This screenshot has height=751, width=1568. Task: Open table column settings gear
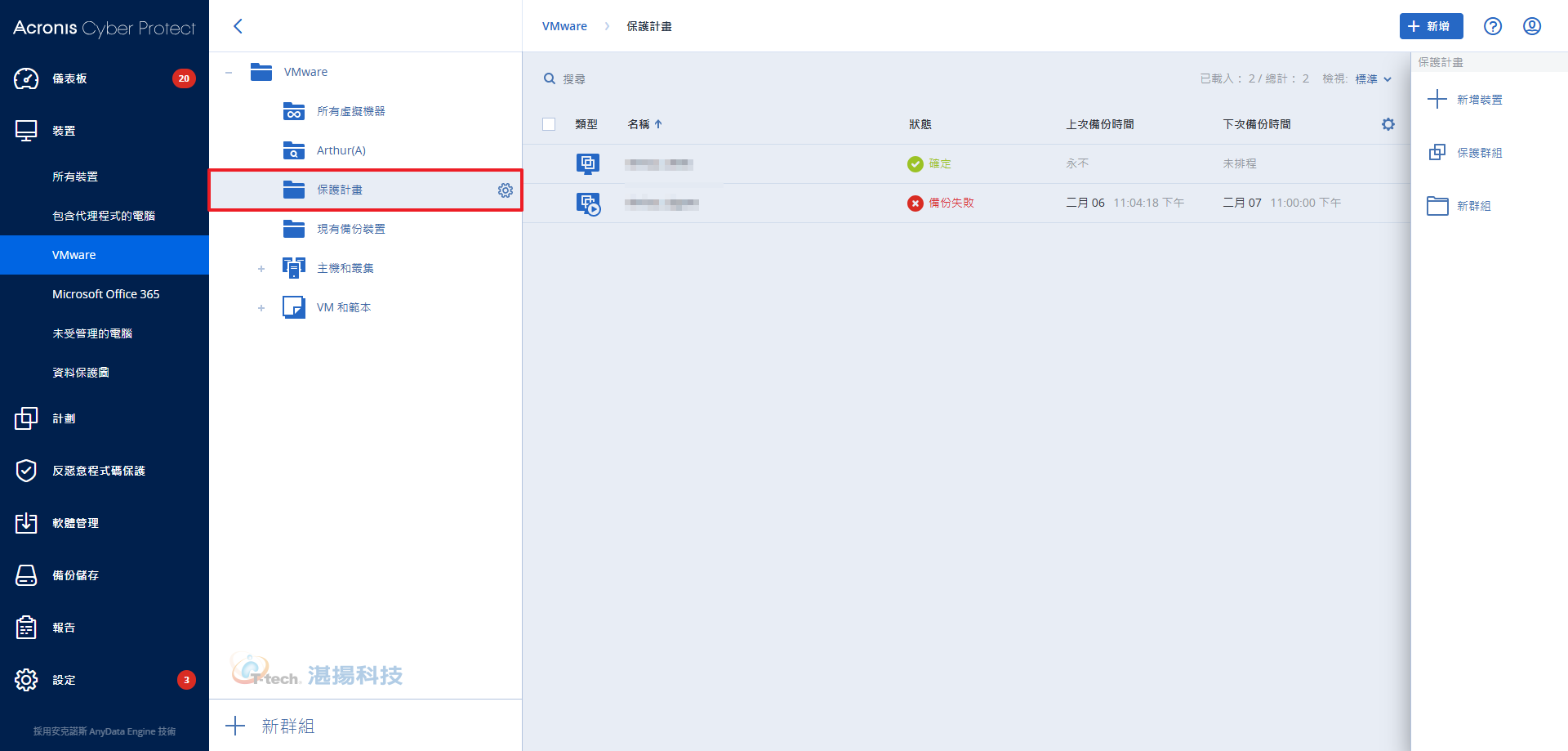[x=1388, y=124]
